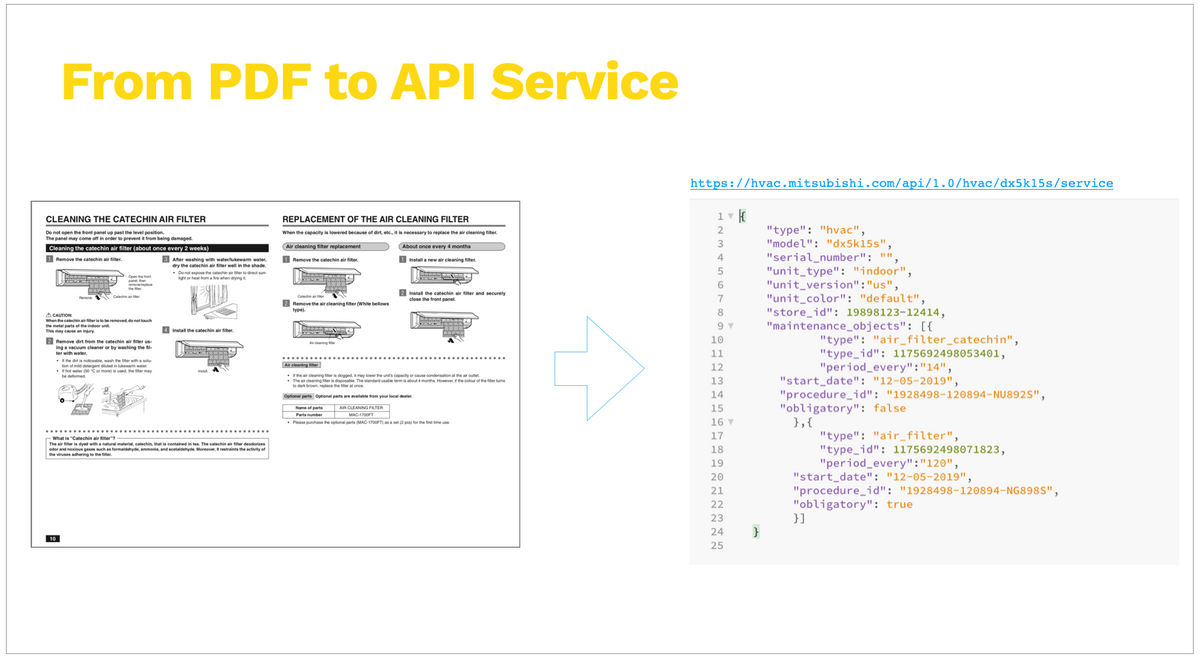Click the "unit_color": "default" line
Image resolution: width=1200 pixels, height=660 pixels.
pyautogui.click(x=847, y=298)
